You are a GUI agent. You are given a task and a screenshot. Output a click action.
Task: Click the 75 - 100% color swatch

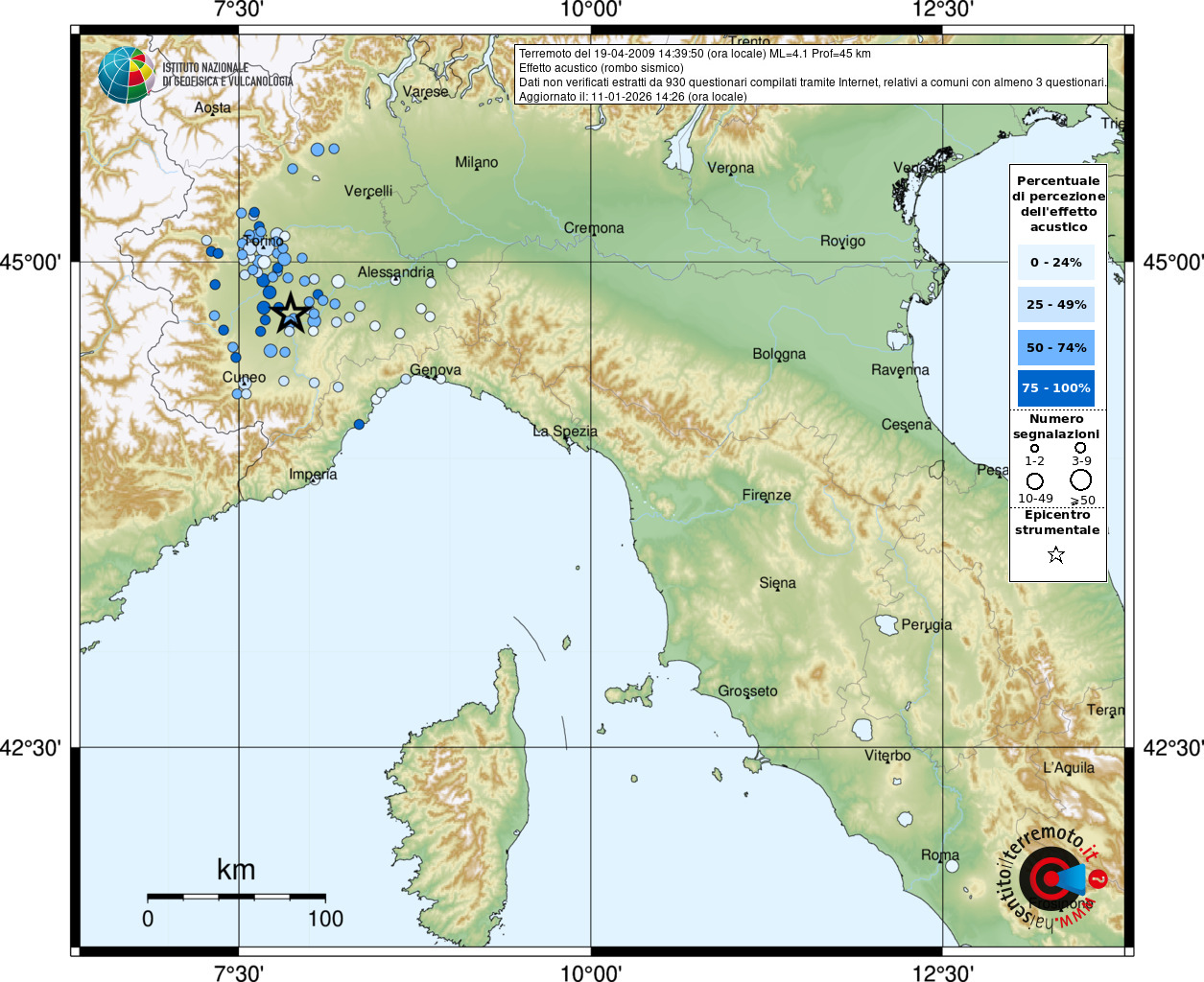[x=1056, y=387]
